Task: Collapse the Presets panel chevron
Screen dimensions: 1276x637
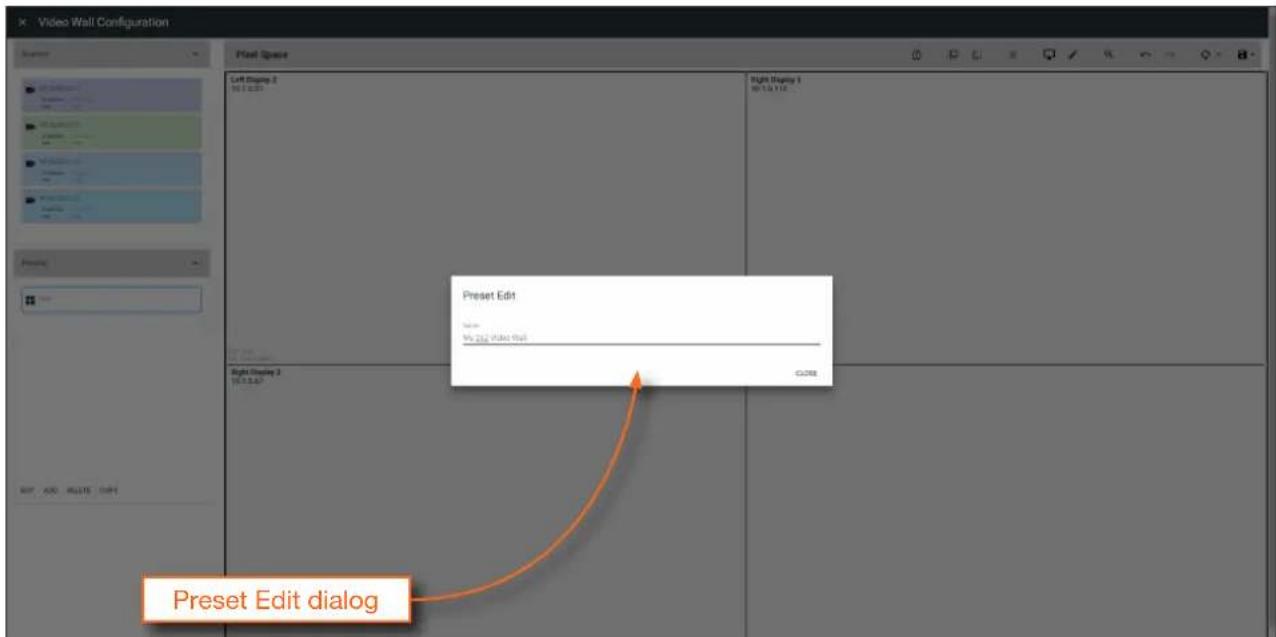Action: [x=195, y=264]
